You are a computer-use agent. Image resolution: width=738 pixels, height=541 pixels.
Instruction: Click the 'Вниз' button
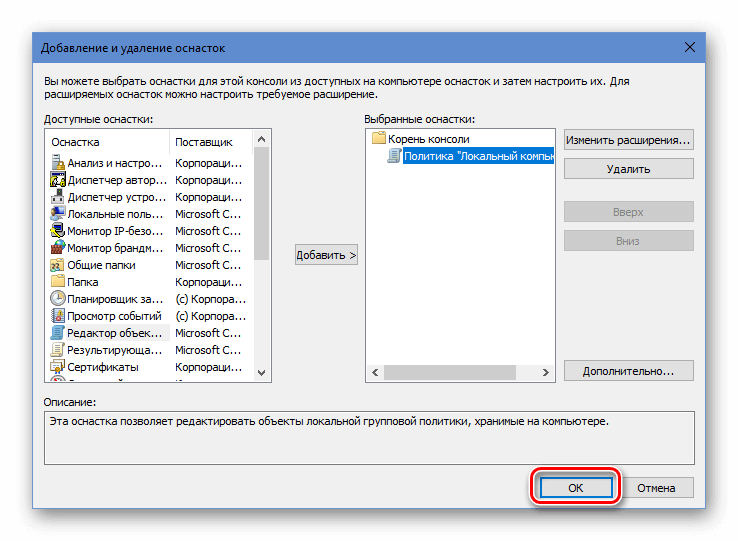628,241
